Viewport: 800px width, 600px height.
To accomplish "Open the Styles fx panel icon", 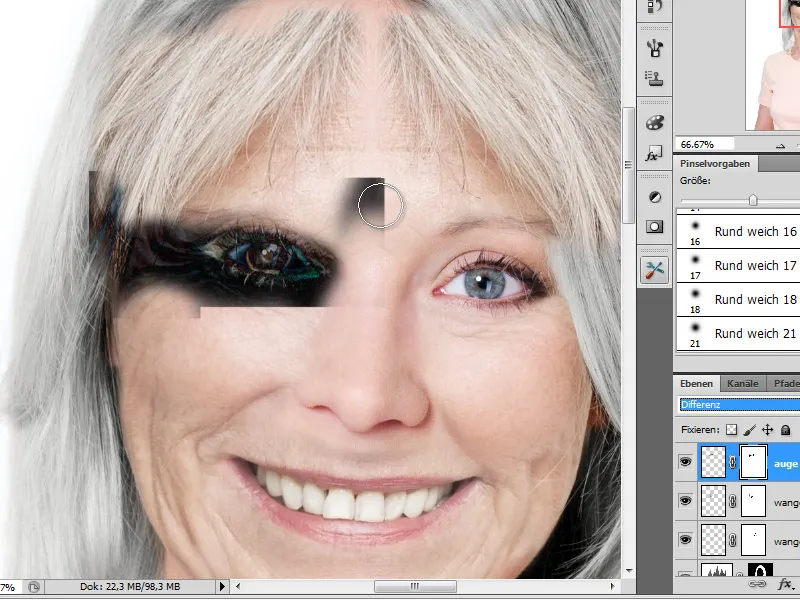I will pos(655,154).
